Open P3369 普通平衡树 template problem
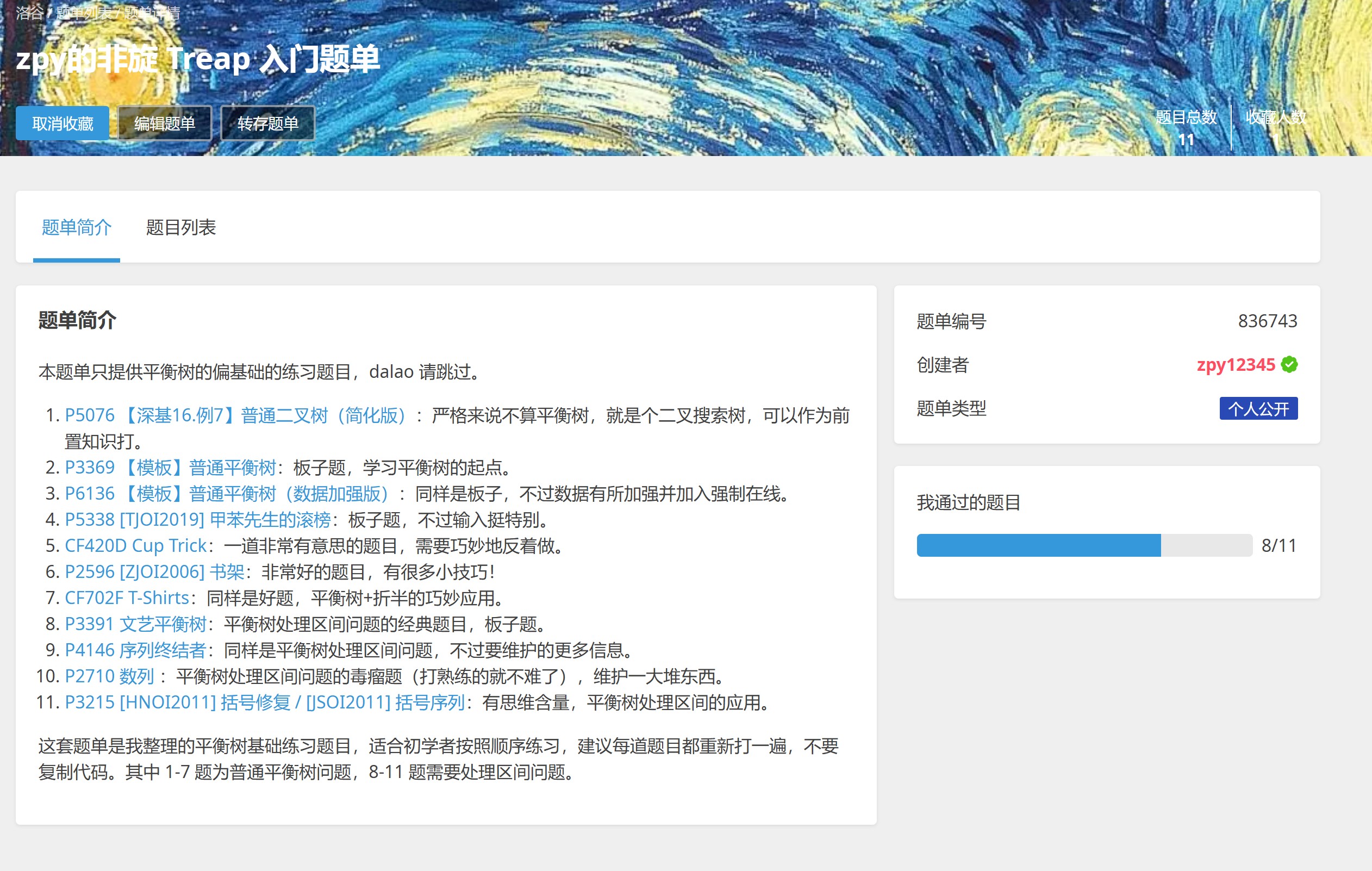 170,468
